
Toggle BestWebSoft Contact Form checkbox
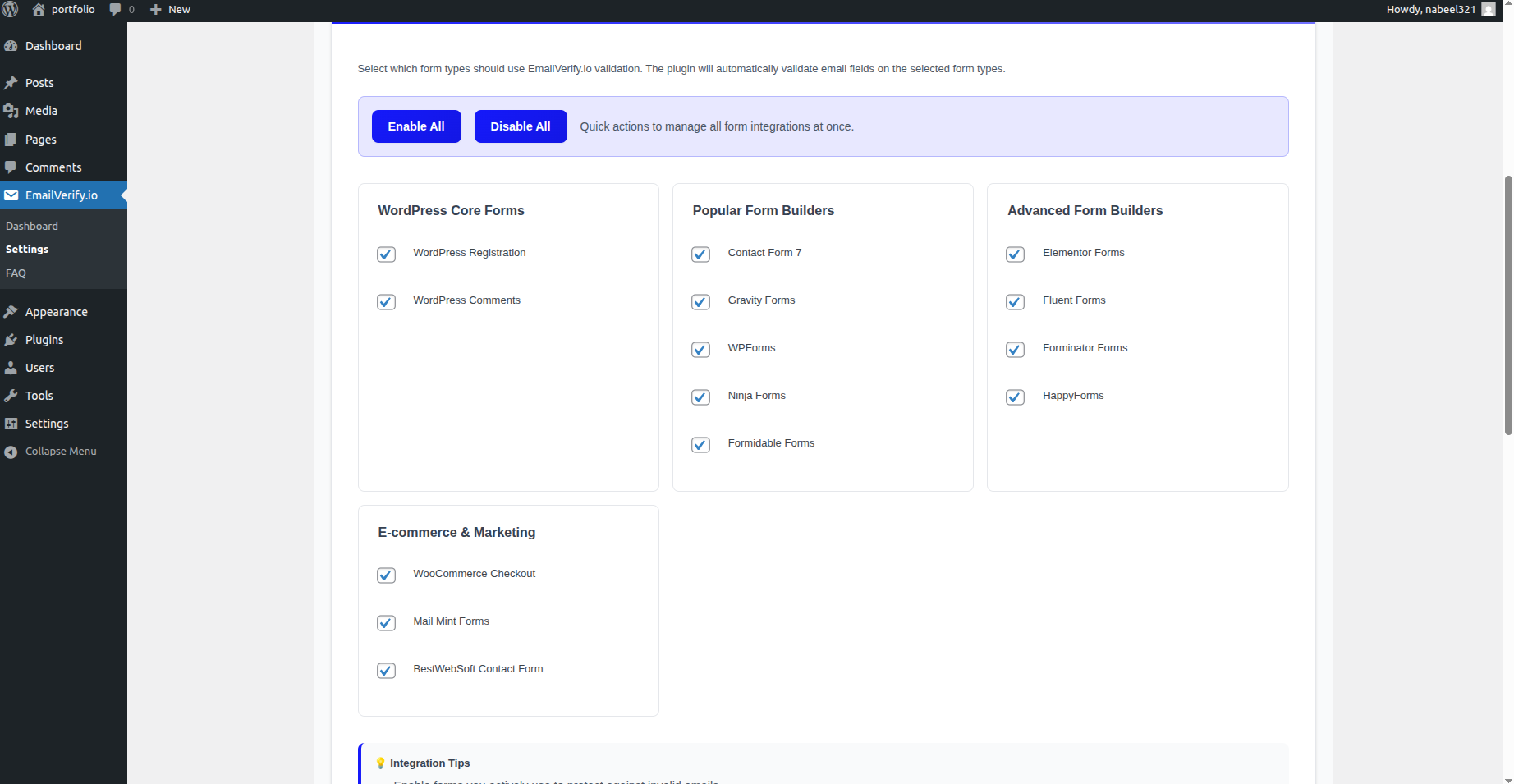click(x=386, y=671)
